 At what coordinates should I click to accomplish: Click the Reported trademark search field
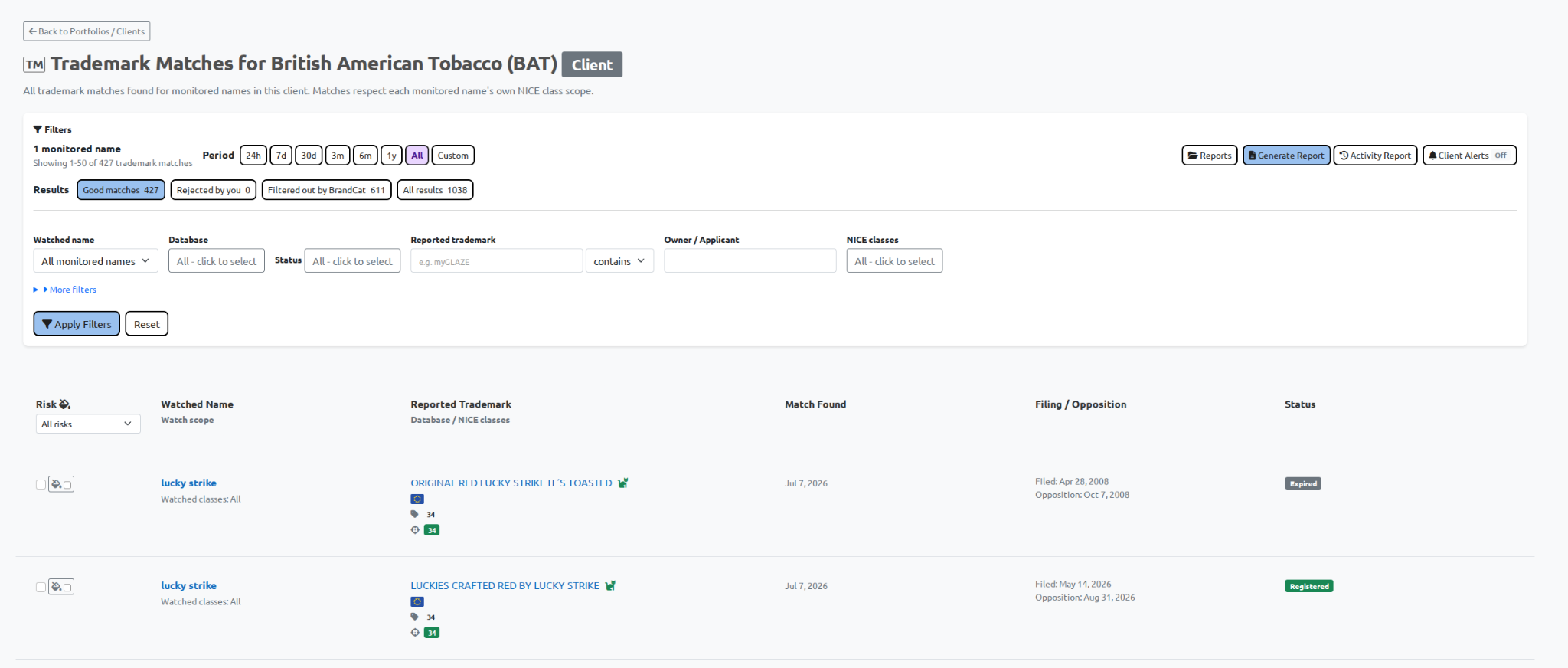pos(497,261)
